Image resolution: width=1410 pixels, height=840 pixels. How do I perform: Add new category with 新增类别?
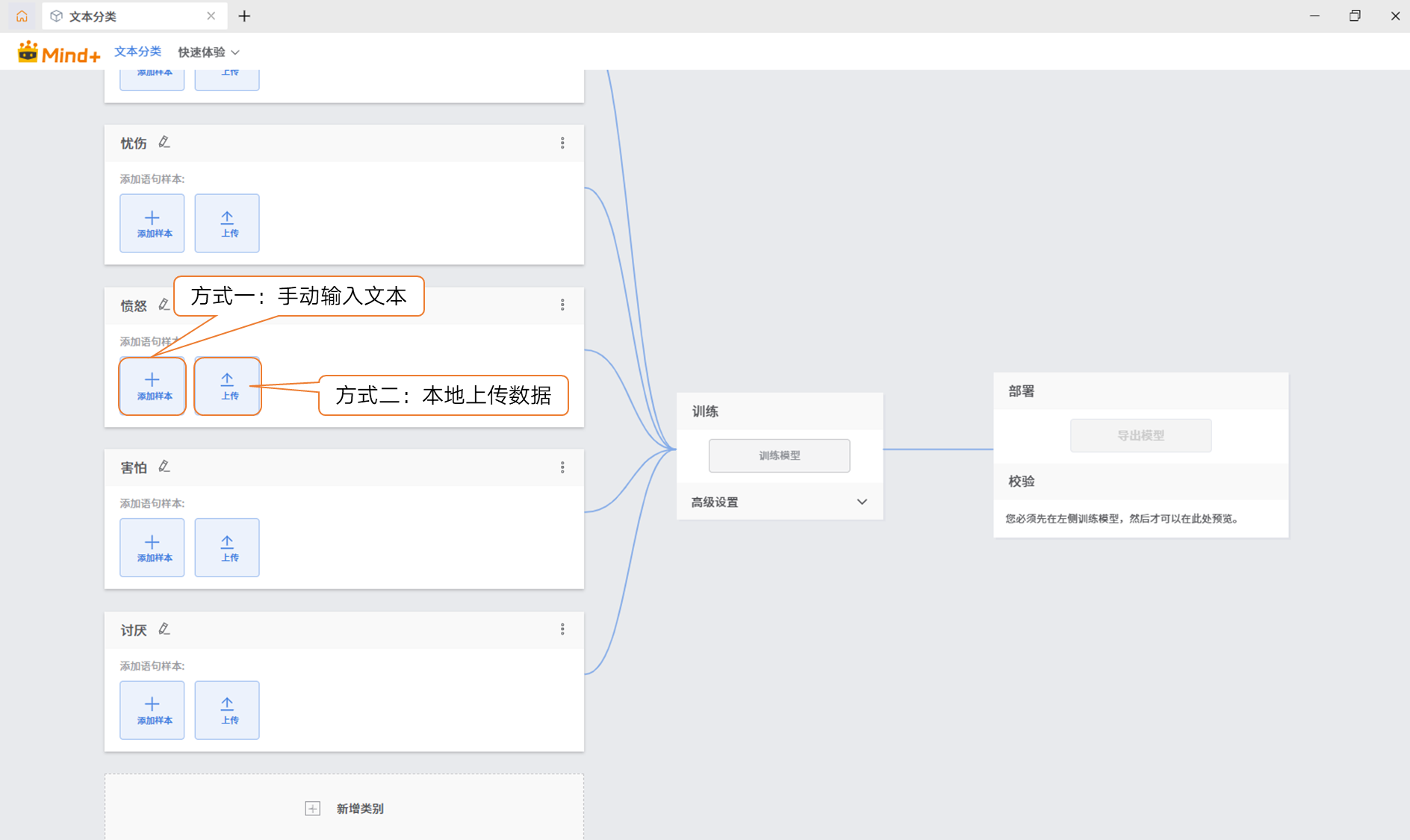click(344, 809)
